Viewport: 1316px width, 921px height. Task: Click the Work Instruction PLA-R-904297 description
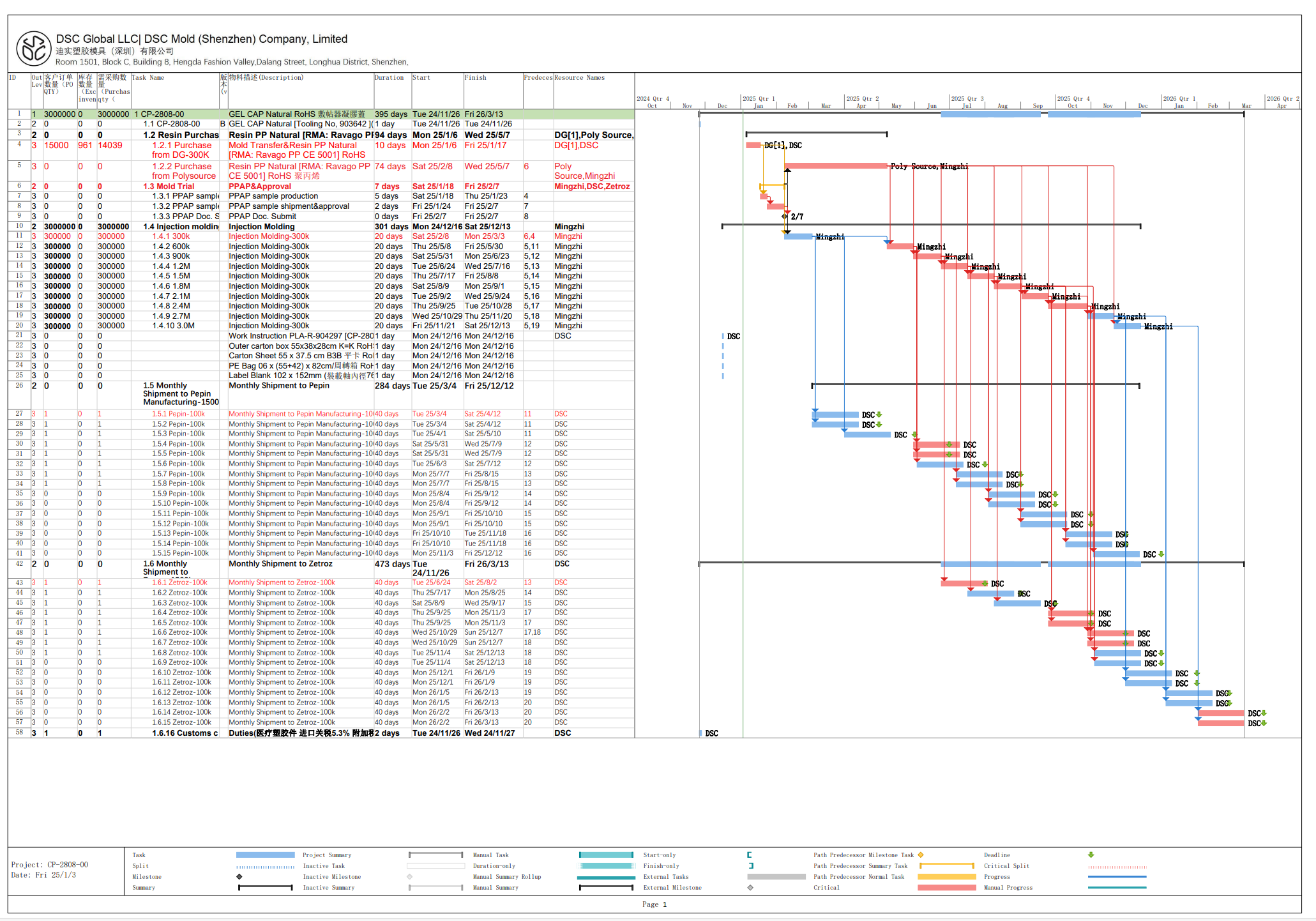[301, 336]
